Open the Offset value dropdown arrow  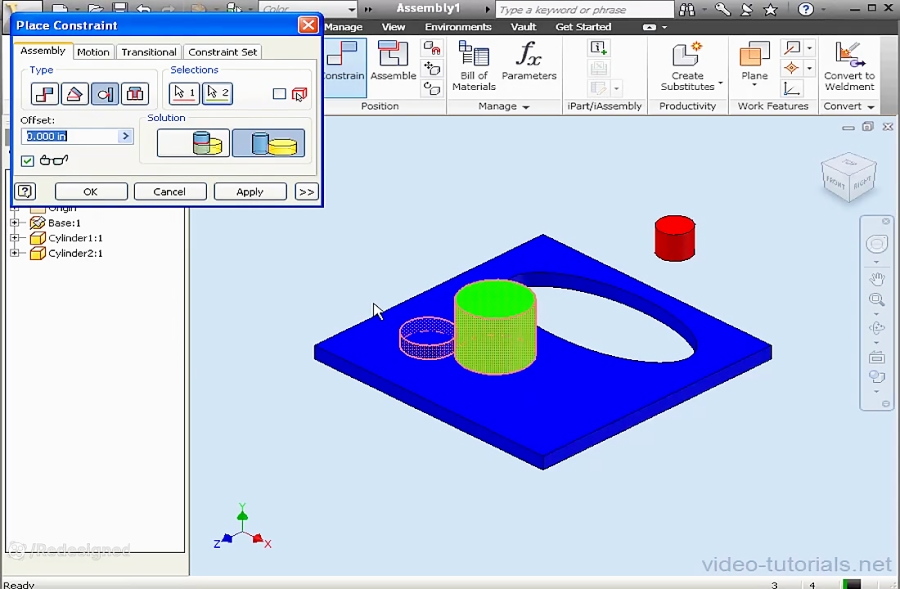pos(126,136)
